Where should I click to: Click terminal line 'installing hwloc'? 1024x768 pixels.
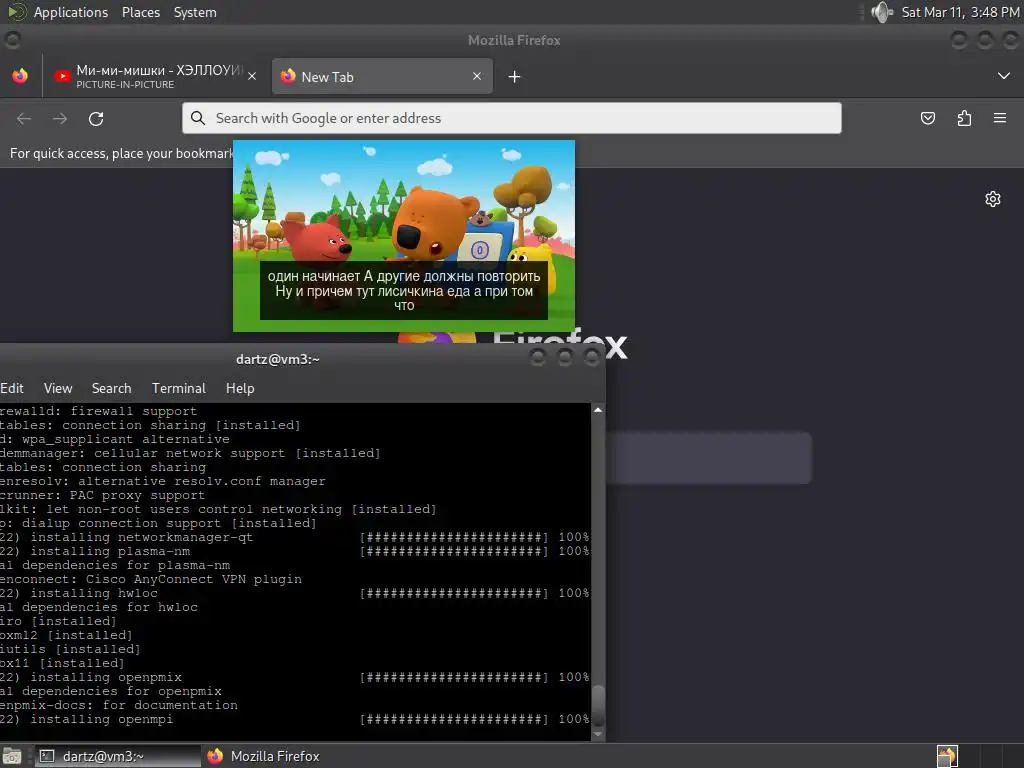click(x=94, y=593)
